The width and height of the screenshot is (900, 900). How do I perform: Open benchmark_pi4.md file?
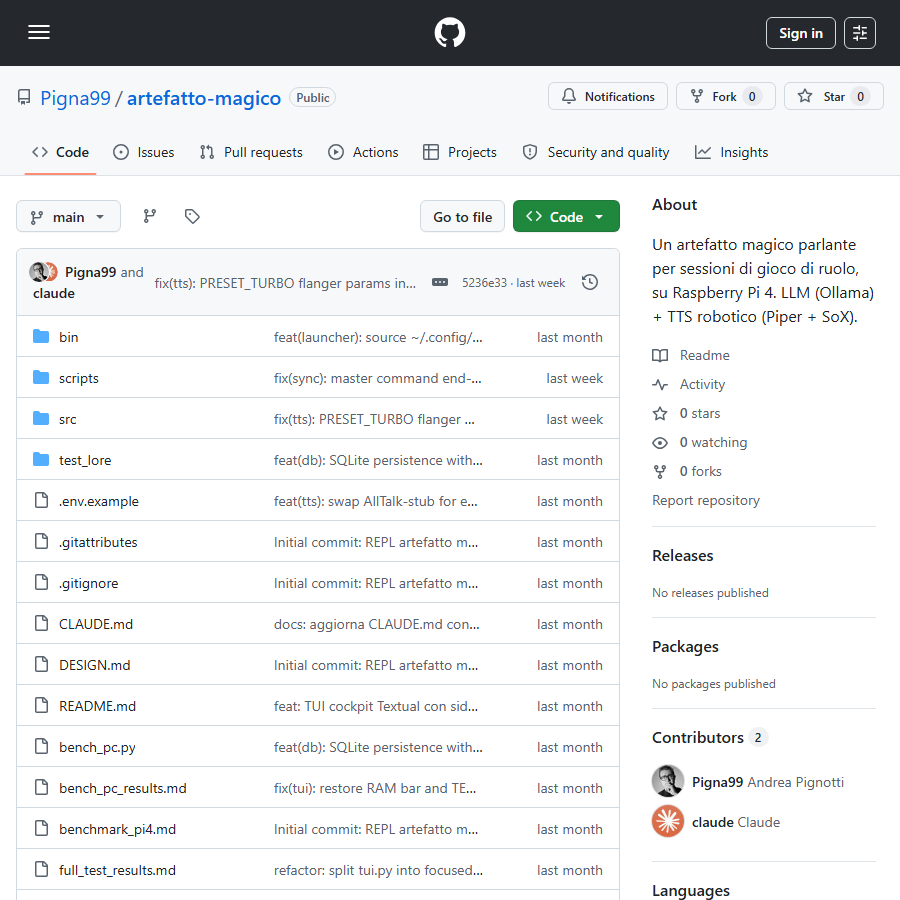117,829
